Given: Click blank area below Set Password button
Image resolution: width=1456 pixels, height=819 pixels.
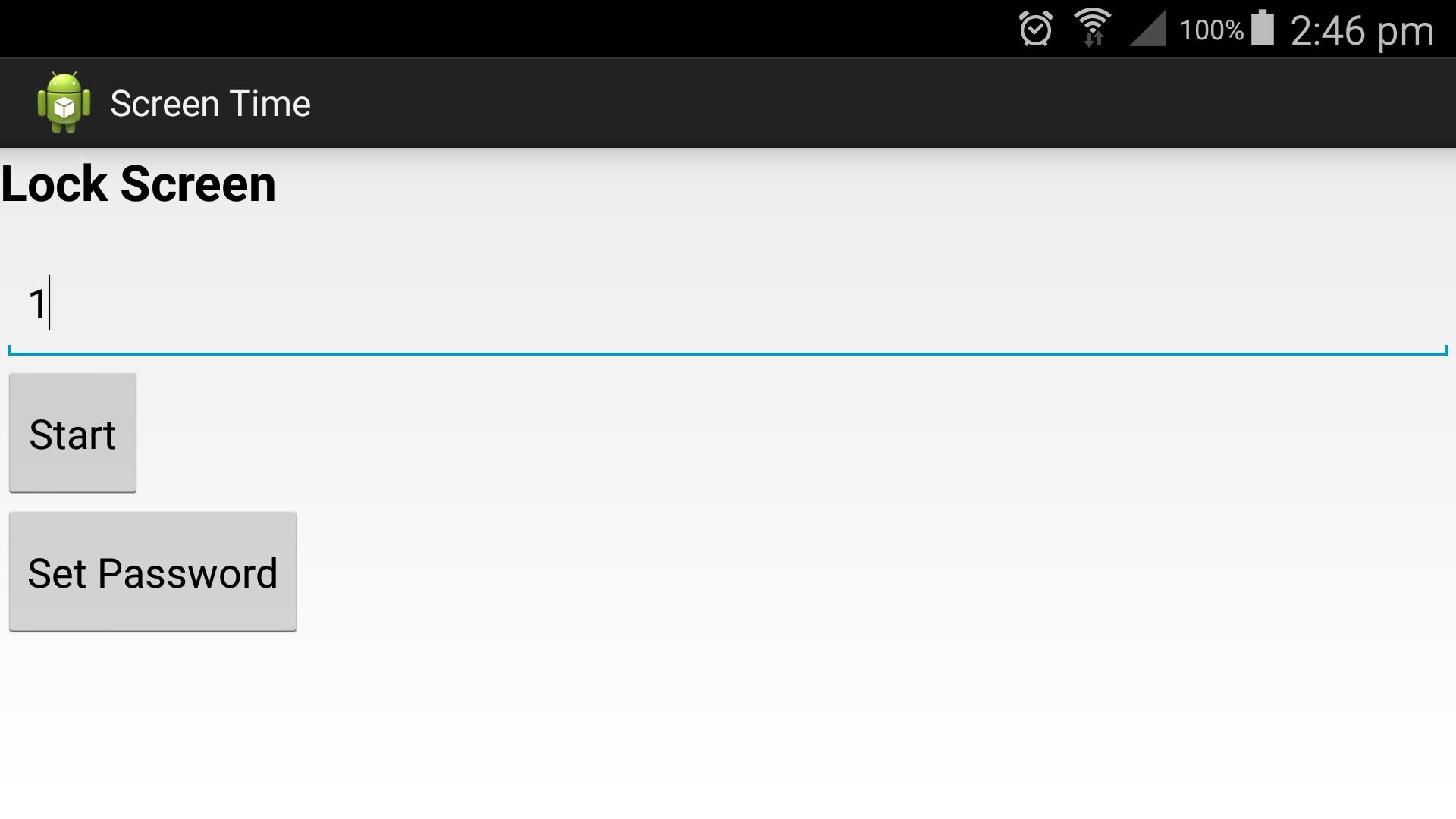Looking at the screenshot, I should pos(728,724).
